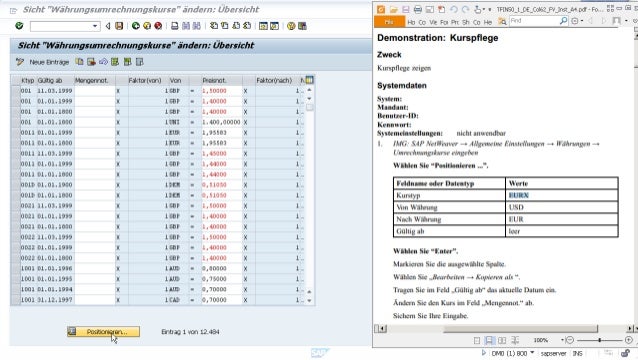Click the Select Block icon in SAP application toolbar
638x360 pixels.
[128, 62]
